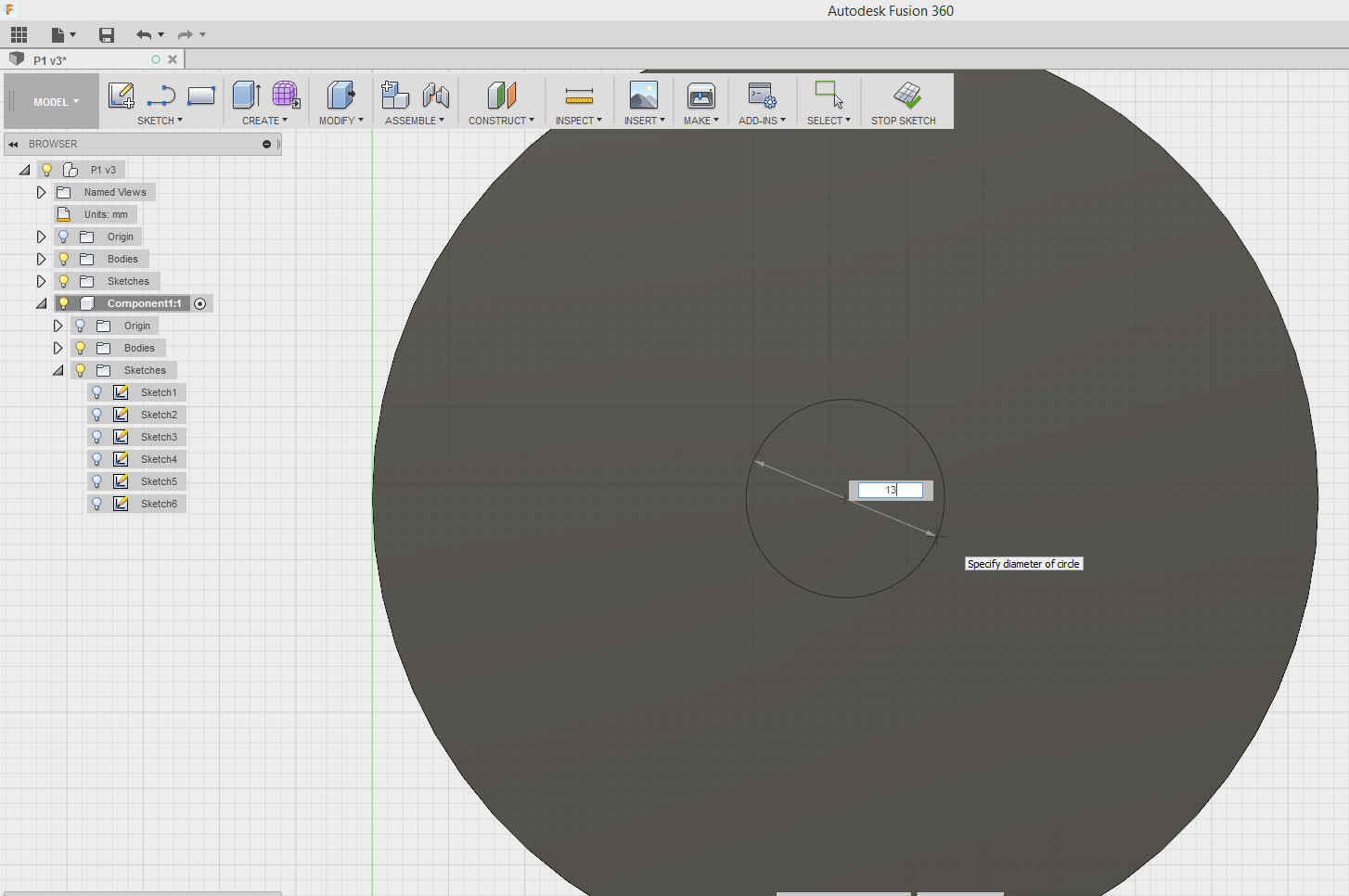Click the Browser panel minimize dot
Screen dimensions: 1349x896
tap(266, 144)
